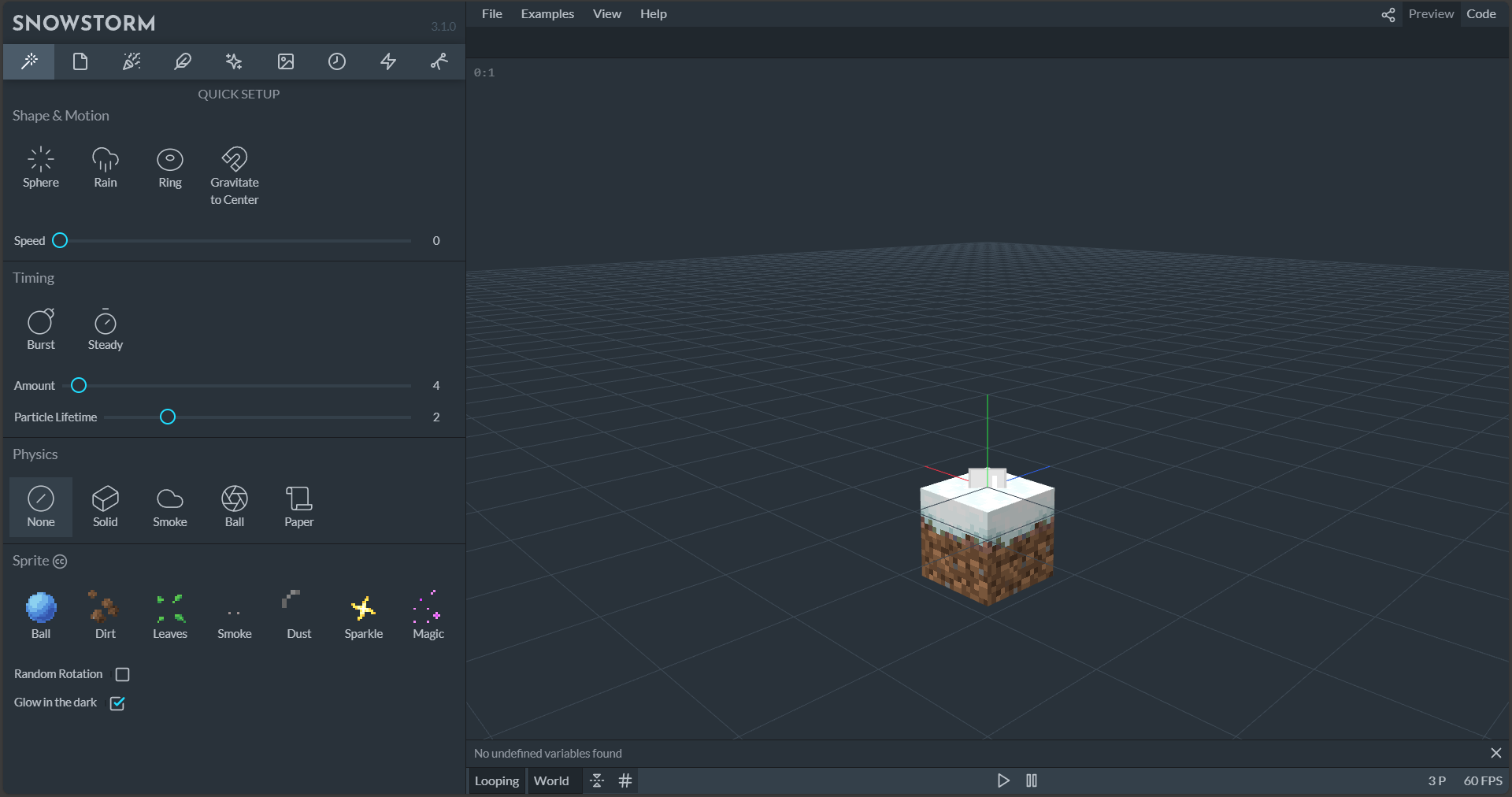
Task: Pick the Magic sprite
Action: 428,616
